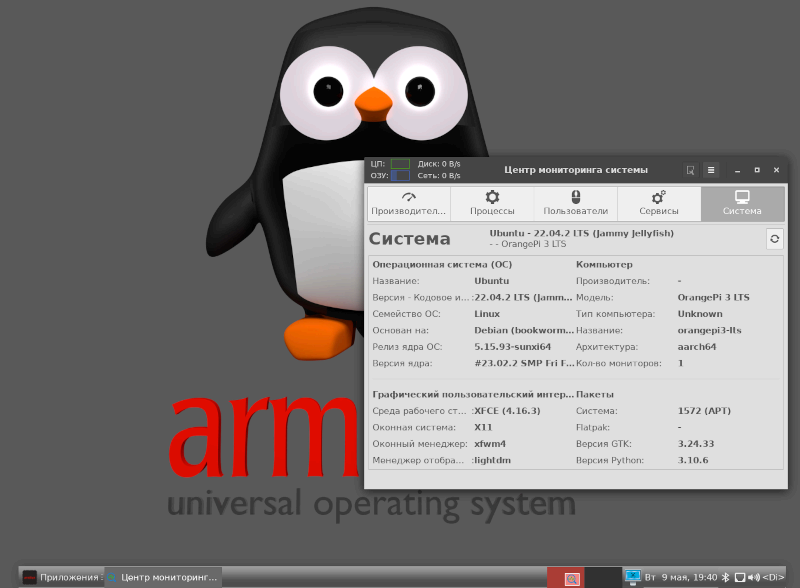Click the display icon in system tray
The width and height of the screenshot is (800, 588).
pyautogui.click(x=633, y=577)
